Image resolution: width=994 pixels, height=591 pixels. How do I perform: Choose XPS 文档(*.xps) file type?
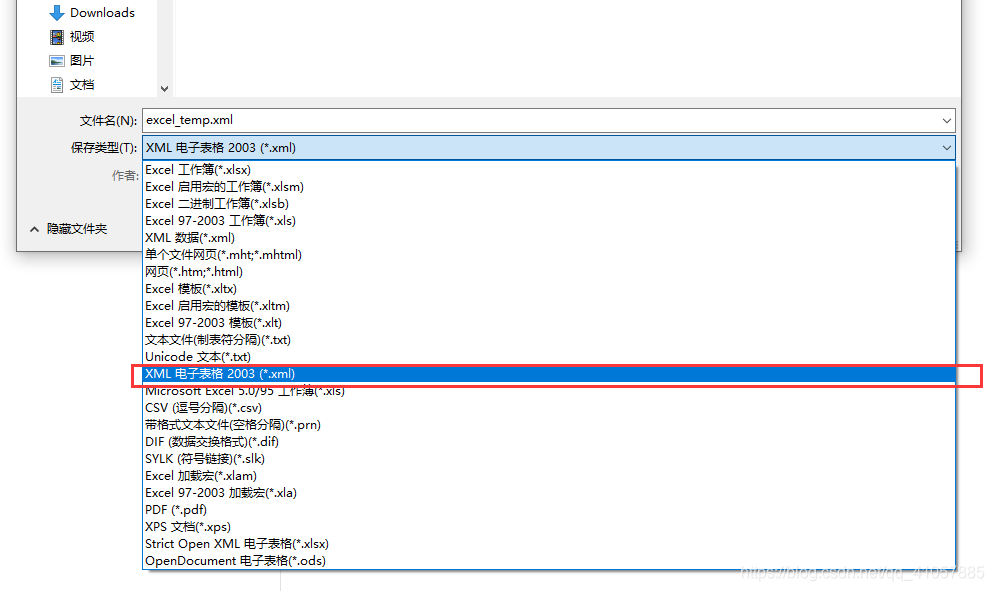(x=549, y=527)
